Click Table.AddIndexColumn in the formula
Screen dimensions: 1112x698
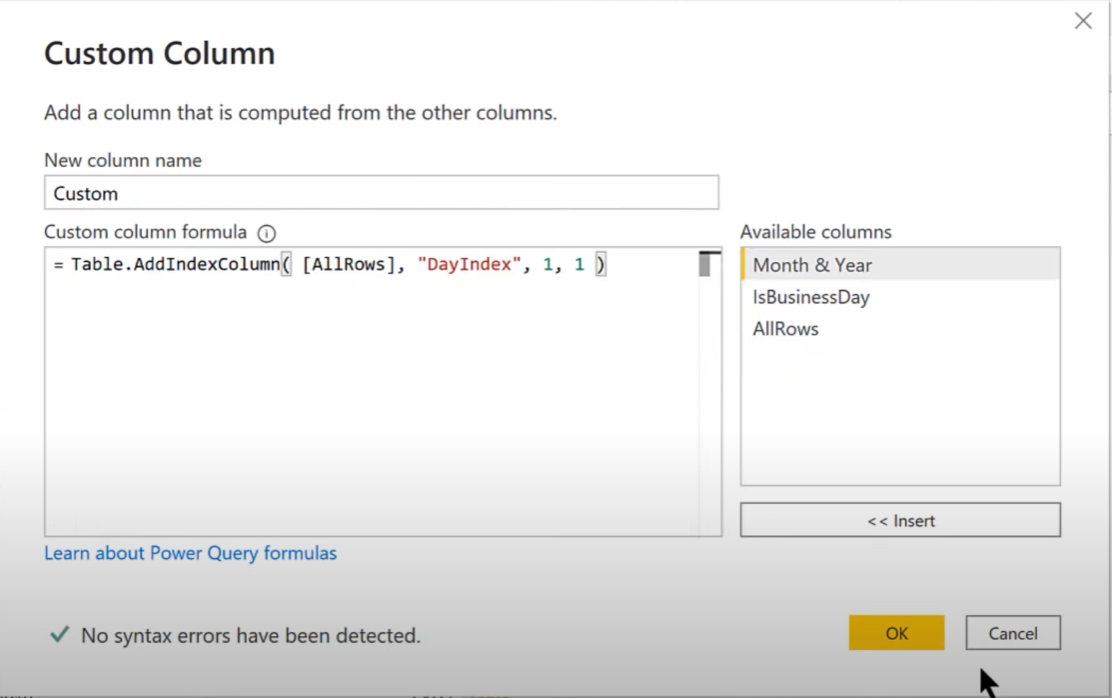[x=175, y=265]
